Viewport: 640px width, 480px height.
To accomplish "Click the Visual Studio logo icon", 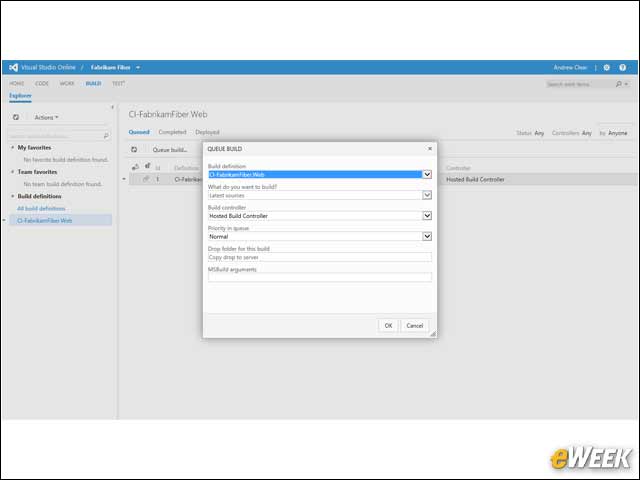I will 13,67.
